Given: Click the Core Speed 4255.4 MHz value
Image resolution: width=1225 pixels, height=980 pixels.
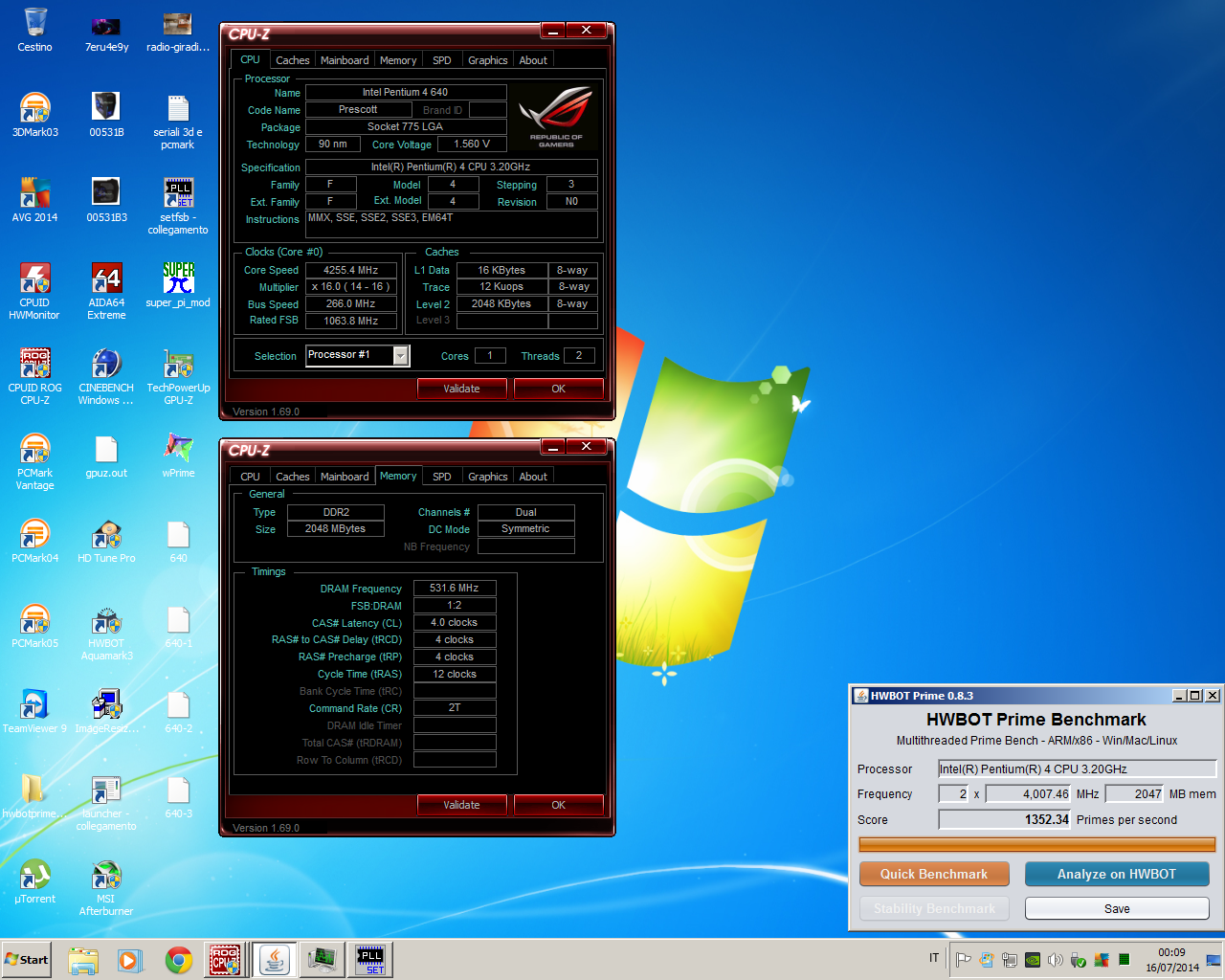Looking at the screenshot, I should tap(350, 270).
